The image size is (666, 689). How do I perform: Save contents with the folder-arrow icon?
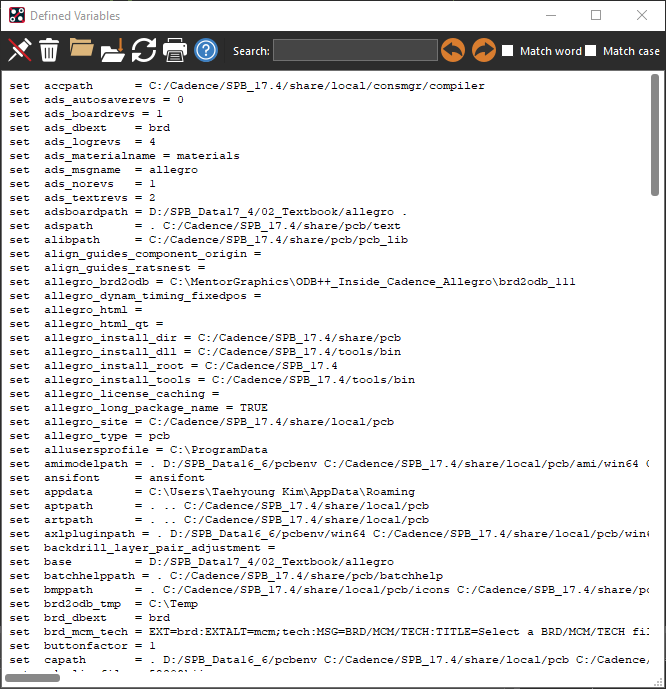click(x=112, y=50)
